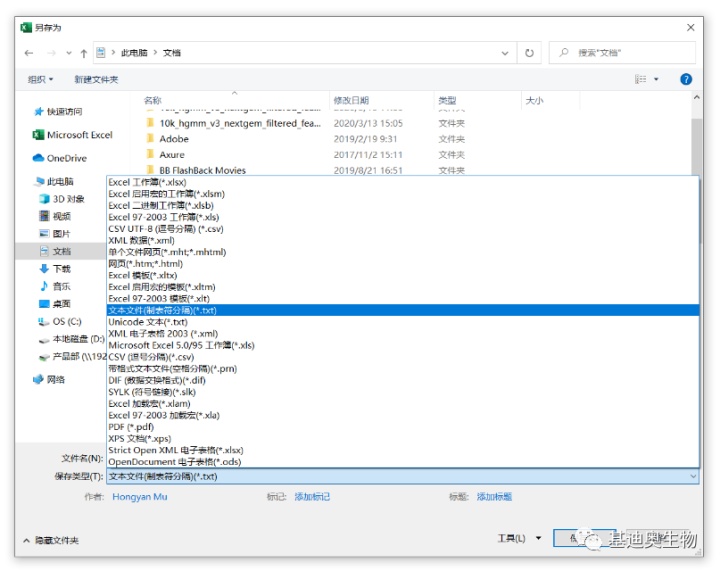This screenshot has height=571, width=720.
Task: Choose CSV (逗号分隔)(*.csv) format
Action: coord(403,358)
